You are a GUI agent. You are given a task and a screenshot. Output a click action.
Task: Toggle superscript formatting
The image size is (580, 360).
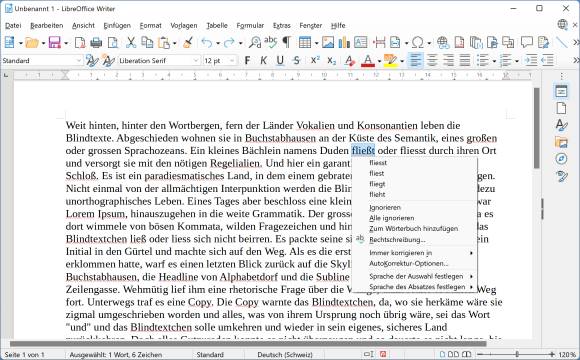click(315, 60)
